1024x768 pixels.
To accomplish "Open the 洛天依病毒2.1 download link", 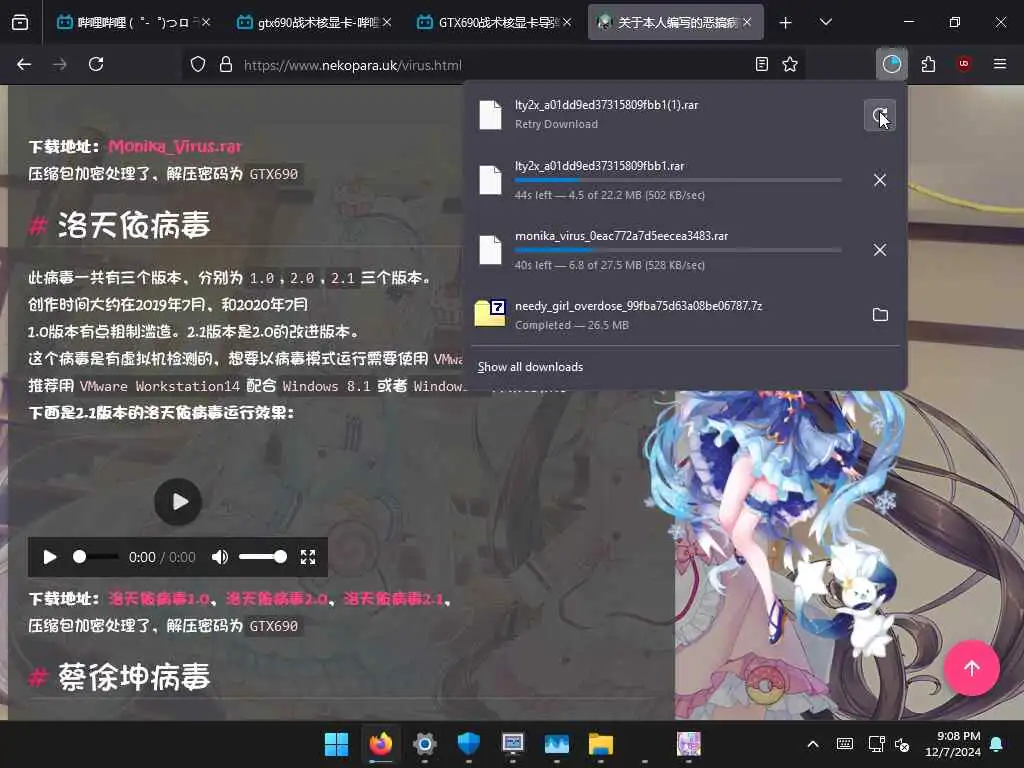I will [x=394, y=599].
